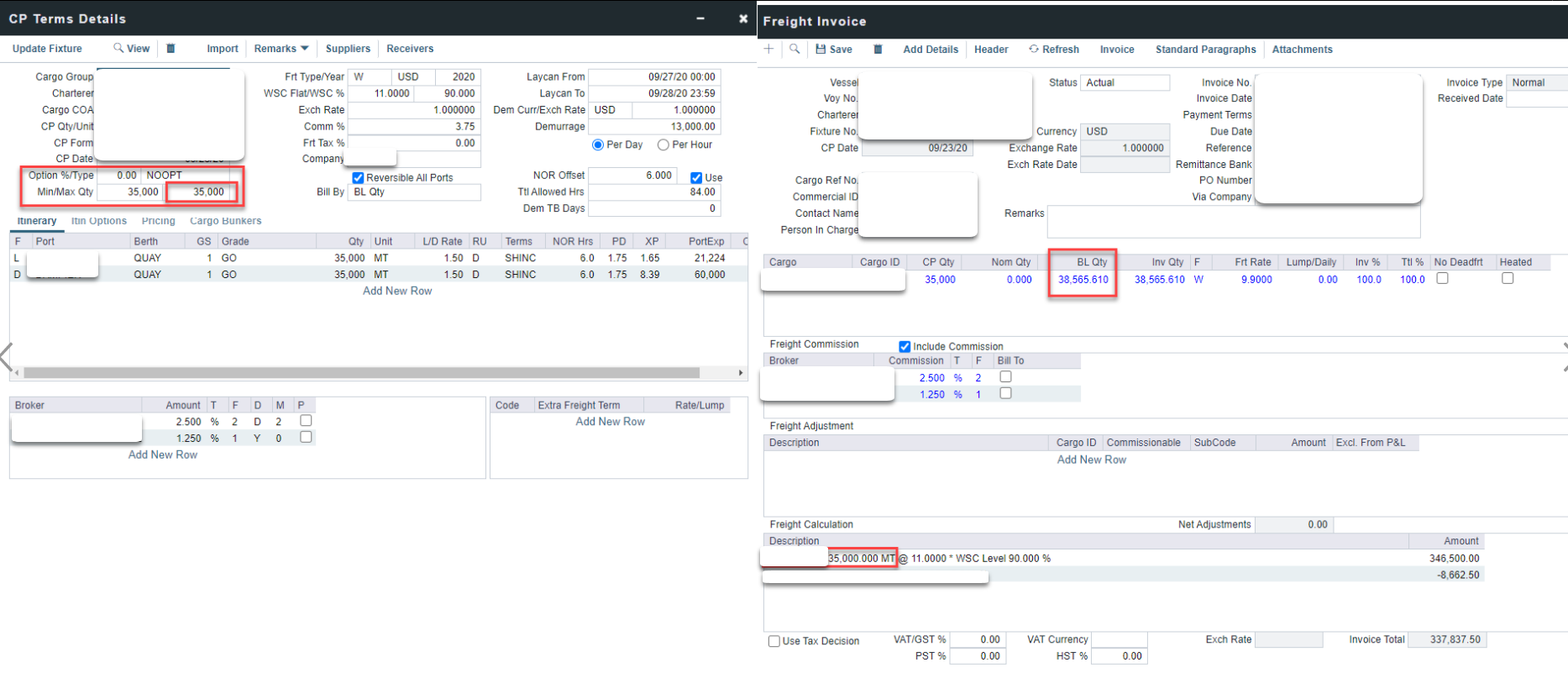Select the Per Hour demurrage option
Image resolution: width=1568 pixels, height=678 pixels.
[x=663, y=145]
